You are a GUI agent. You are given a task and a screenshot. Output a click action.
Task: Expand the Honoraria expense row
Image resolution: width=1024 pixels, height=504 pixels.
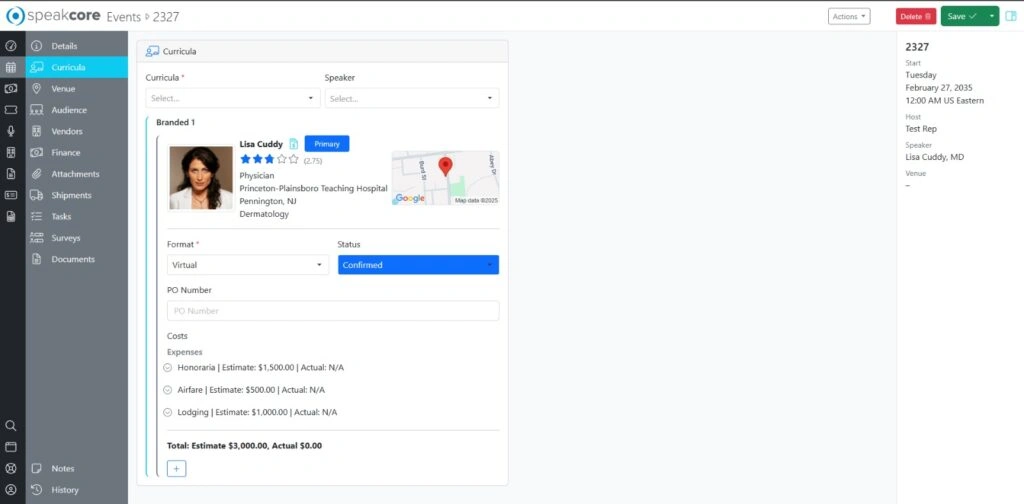point(168,368)
